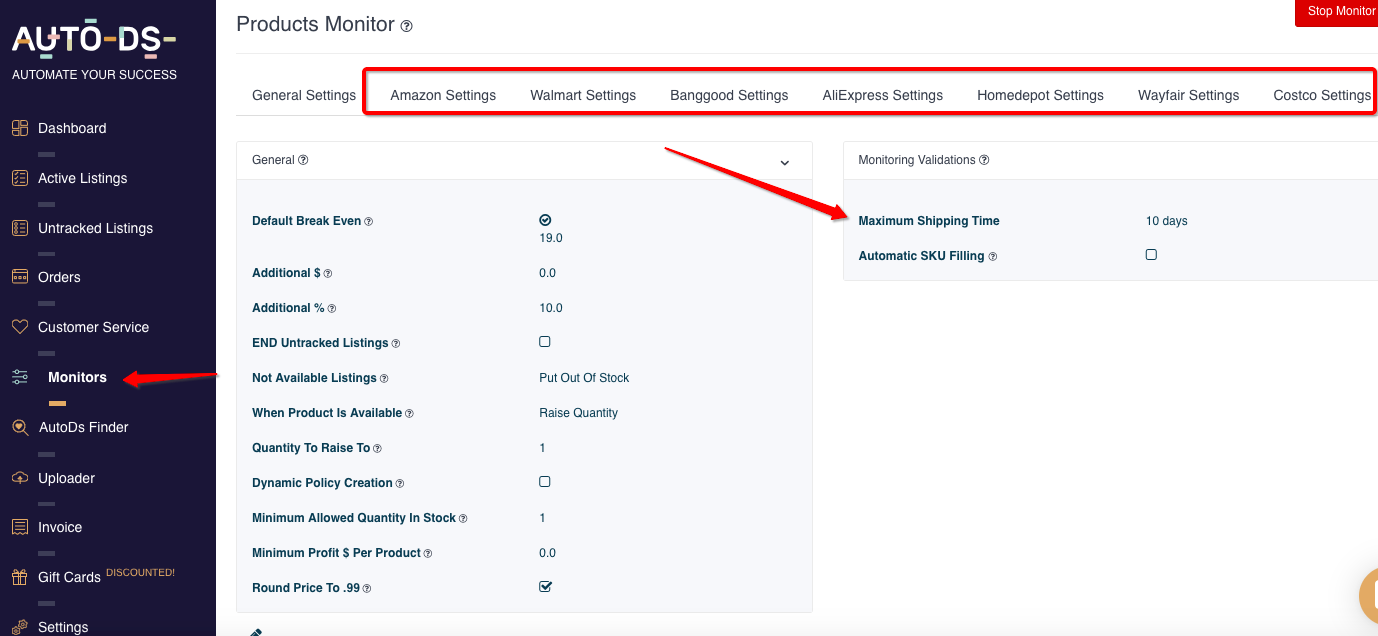1378x636 pixels.
Task: Switch to the Amazon Settings tab
Action: pos(443,96)
